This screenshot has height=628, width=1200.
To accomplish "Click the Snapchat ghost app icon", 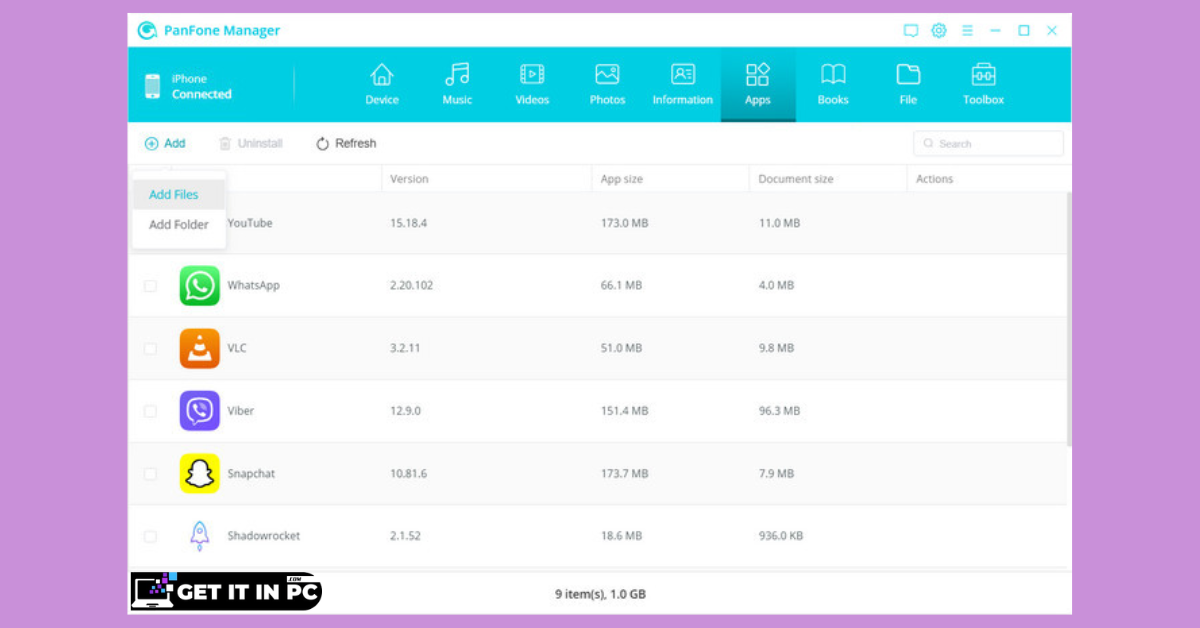I will click(200, 474).
